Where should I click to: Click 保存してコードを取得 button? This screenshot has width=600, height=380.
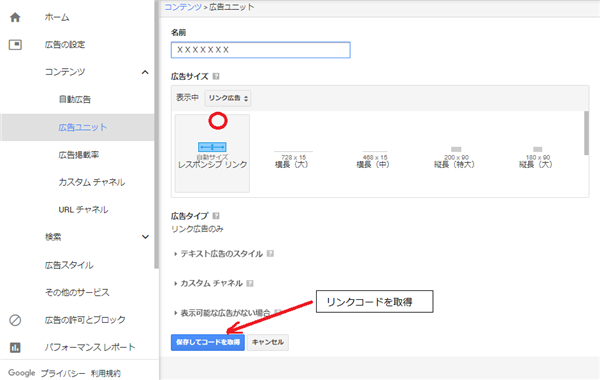click(208, 342)
